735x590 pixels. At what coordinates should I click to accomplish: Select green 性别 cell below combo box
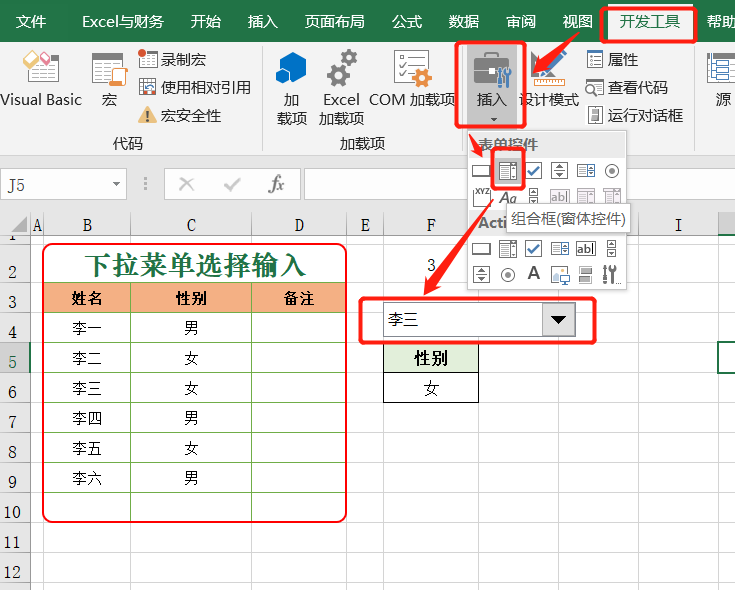[431, 358]
